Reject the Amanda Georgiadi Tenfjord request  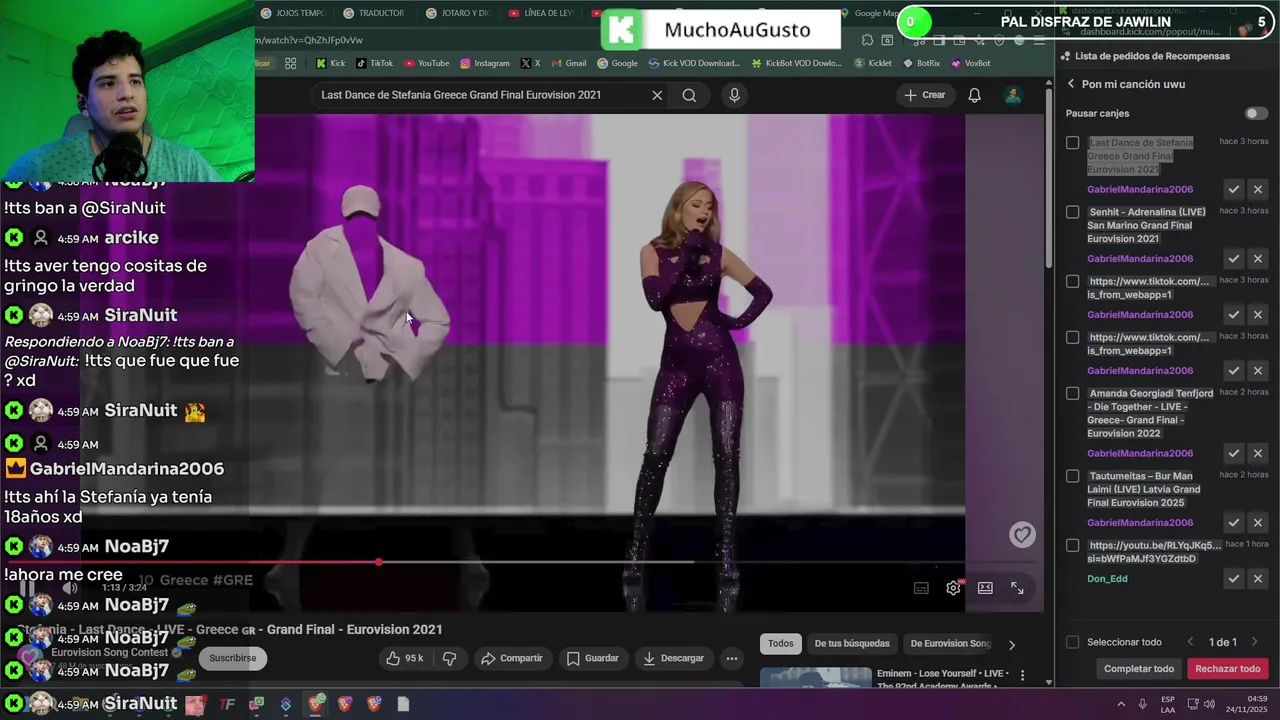[x=1258, y=454]
